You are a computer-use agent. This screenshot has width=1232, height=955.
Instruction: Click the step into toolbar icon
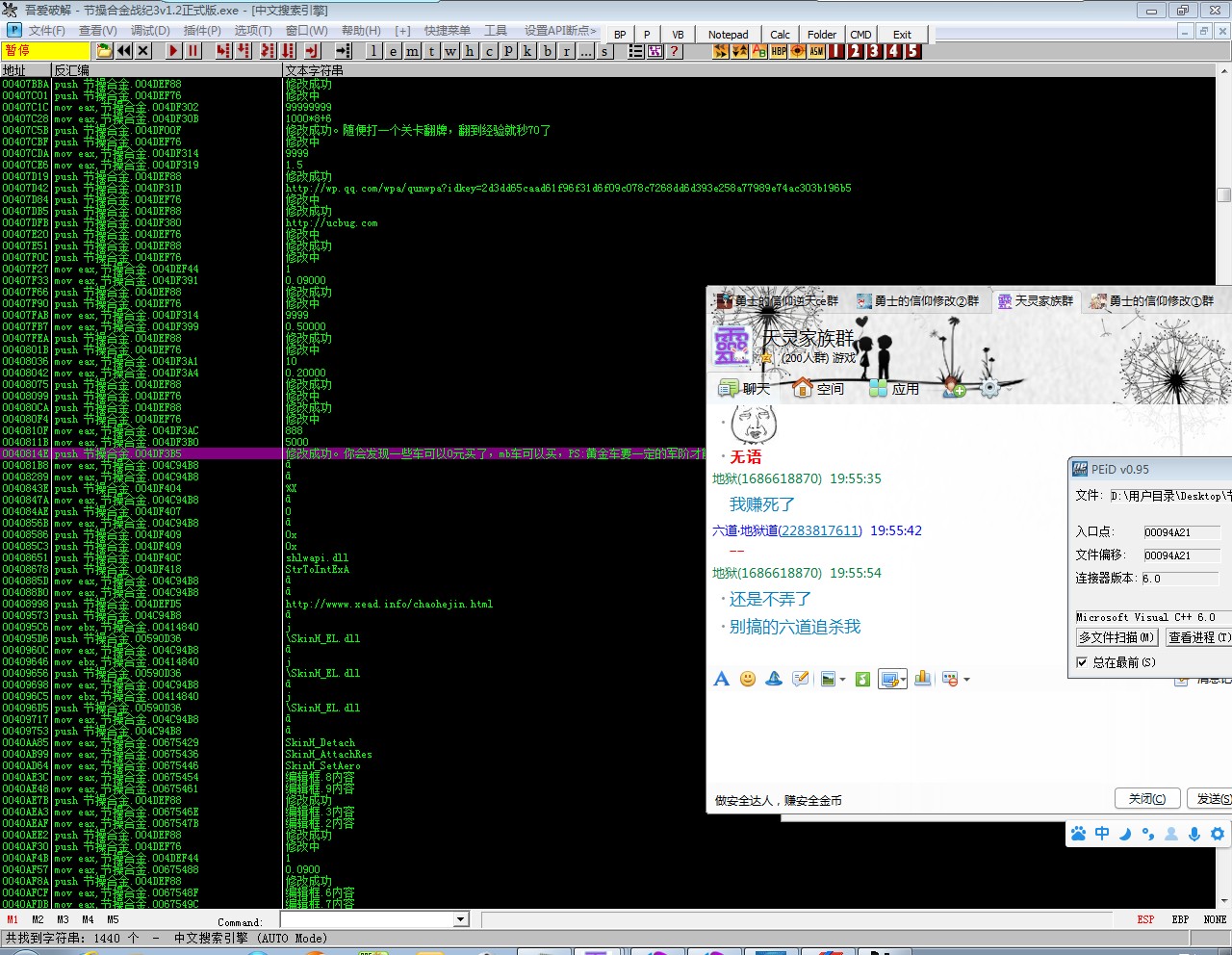(224, 51)
